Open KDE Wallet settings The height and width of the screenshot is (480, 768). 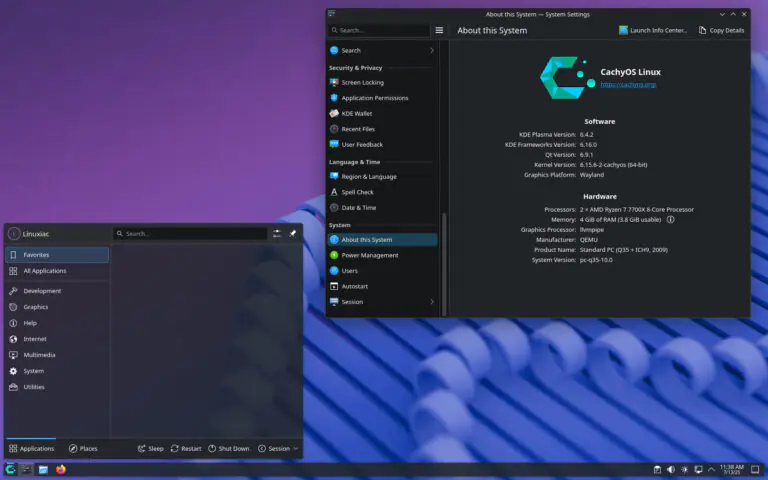357,114
